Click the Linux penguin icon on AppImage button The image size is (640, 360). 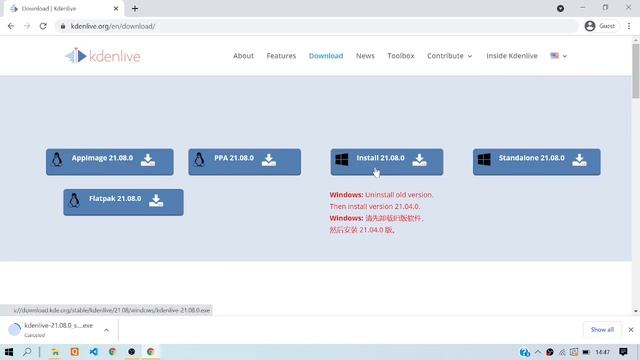(x=57, y=160)
